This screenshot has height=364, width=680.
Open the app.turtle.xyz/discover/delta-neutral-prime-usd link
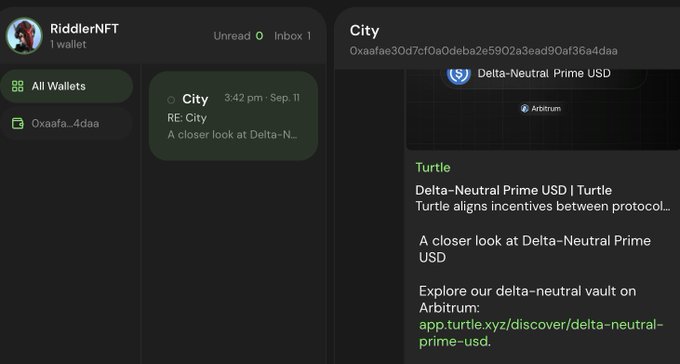point(541,333)
